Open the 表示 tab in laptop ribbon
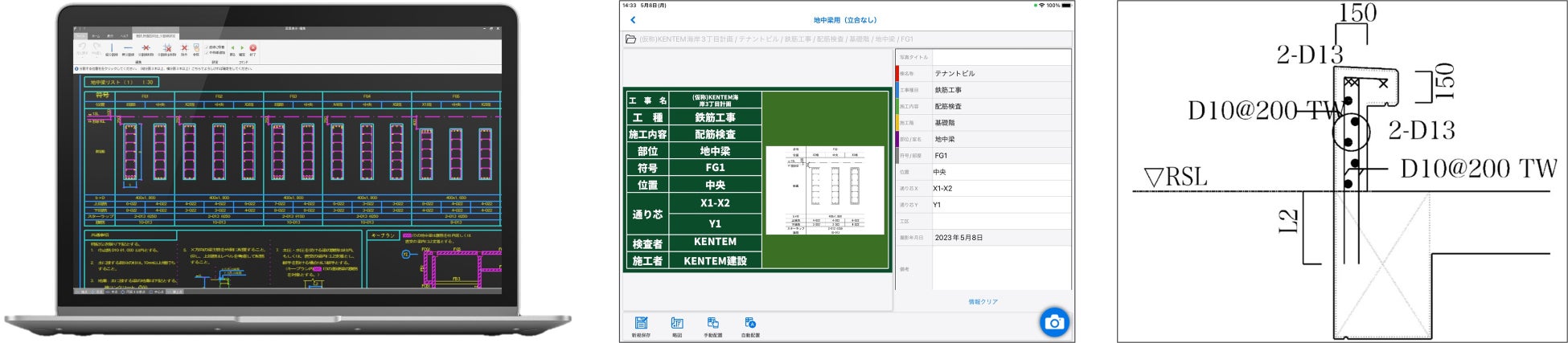The image size is (1568, 343). pyautogui.click(x=110, y=36)
